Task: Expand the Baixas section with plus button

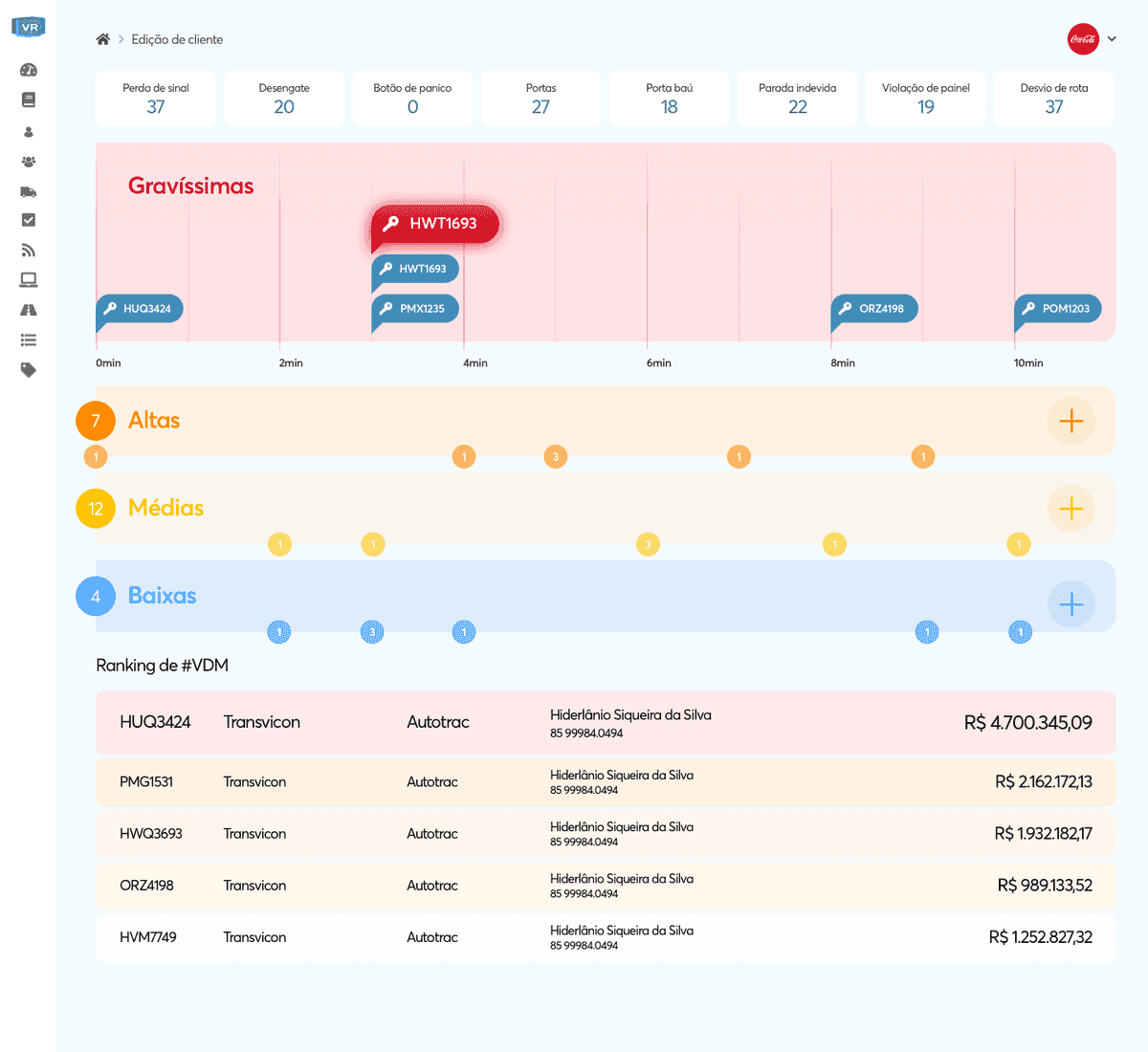Action: coord(1071,604)
